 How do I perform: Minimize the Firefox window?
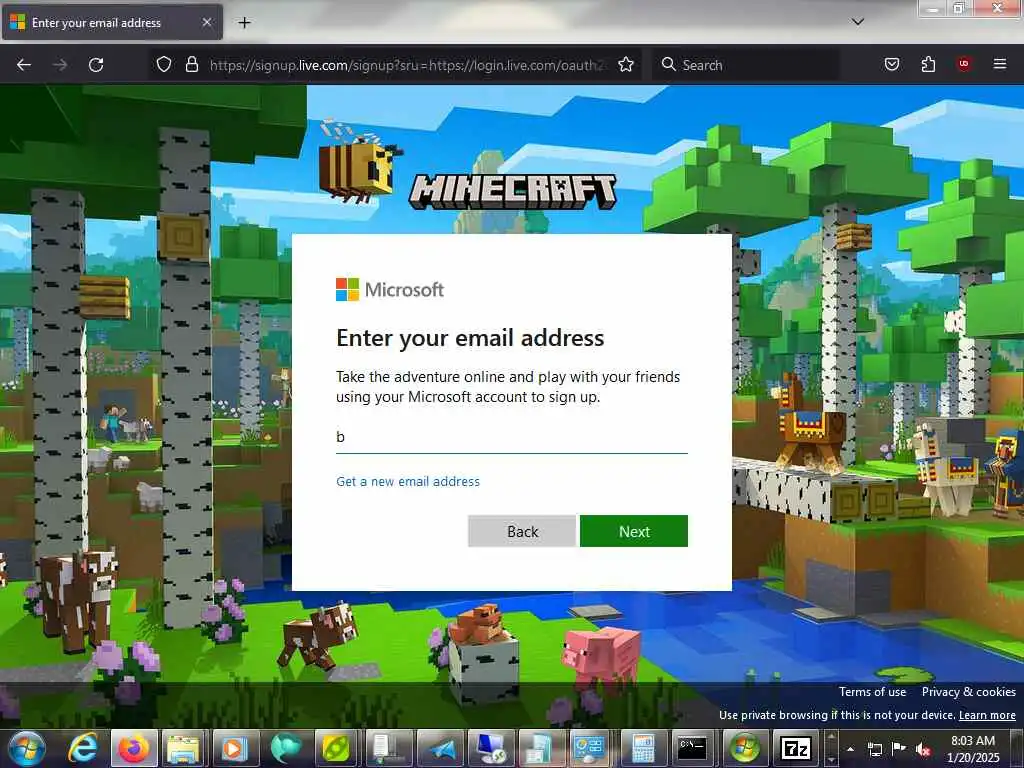click(932, 8)
